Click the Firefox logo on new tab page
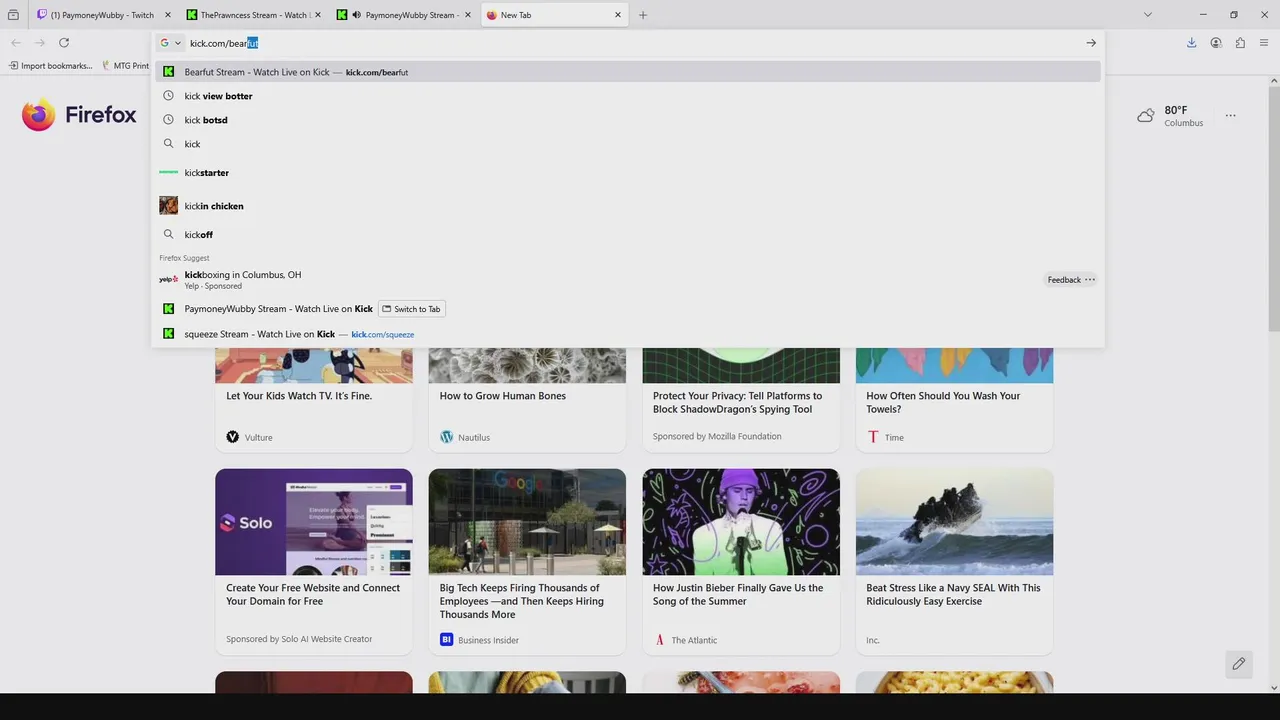Viewport: 1280px width, 720px height. pyautogui.click(x=79, y=115)
